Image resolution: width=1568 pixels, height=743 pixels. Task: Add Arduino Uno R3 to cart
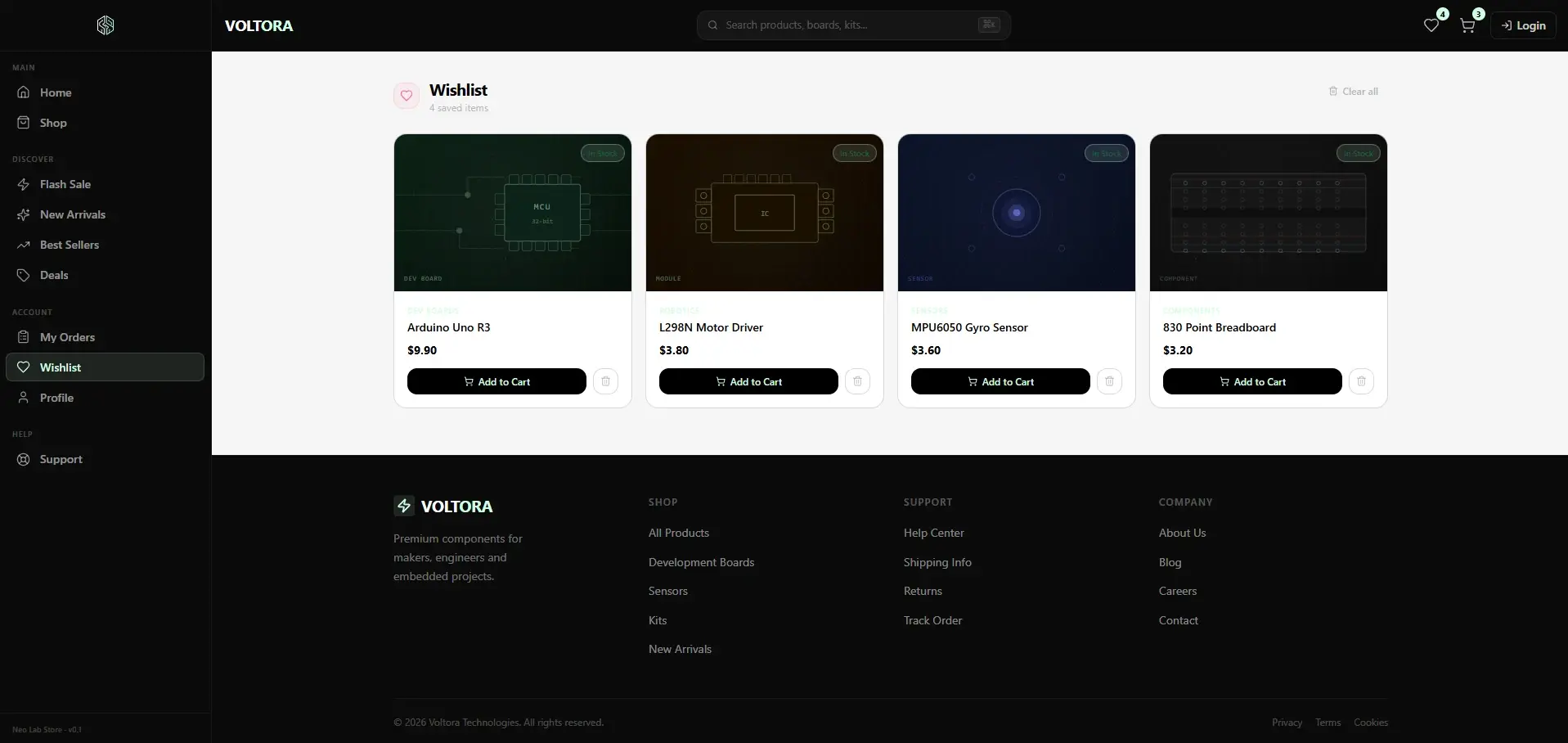496,381
